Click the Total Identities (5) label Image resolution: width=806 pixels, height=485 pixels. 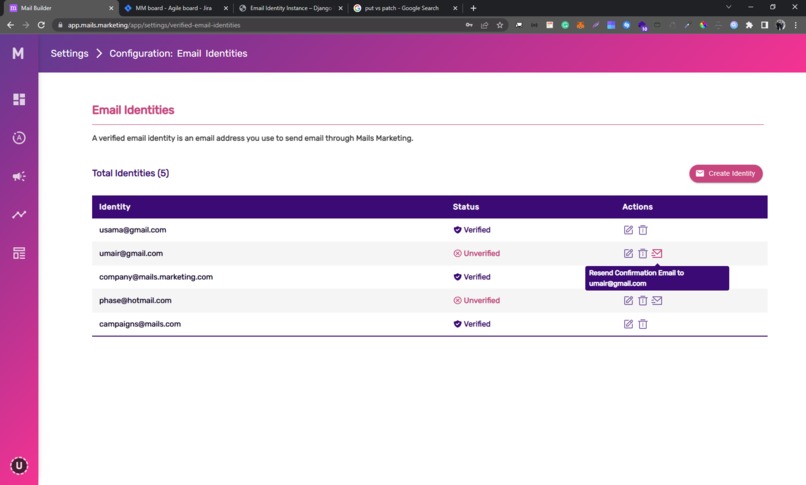click(x=131, y=173)
